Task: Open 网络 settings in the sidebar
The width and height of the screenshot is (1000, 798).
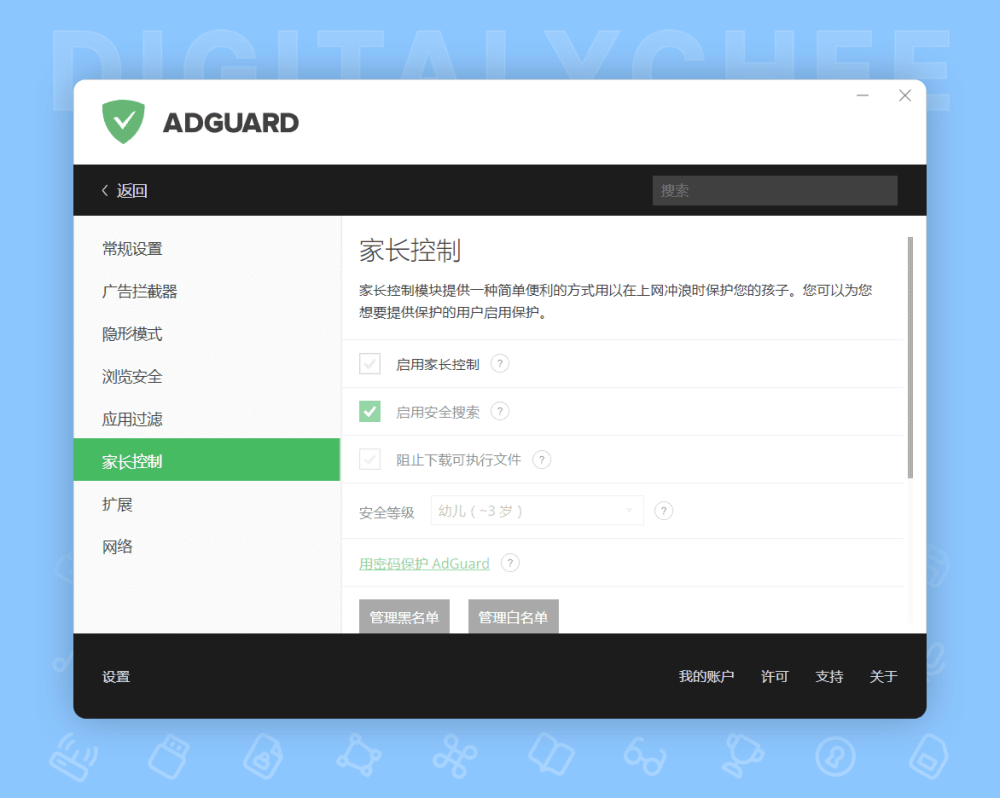Action: tap(207, 547)
